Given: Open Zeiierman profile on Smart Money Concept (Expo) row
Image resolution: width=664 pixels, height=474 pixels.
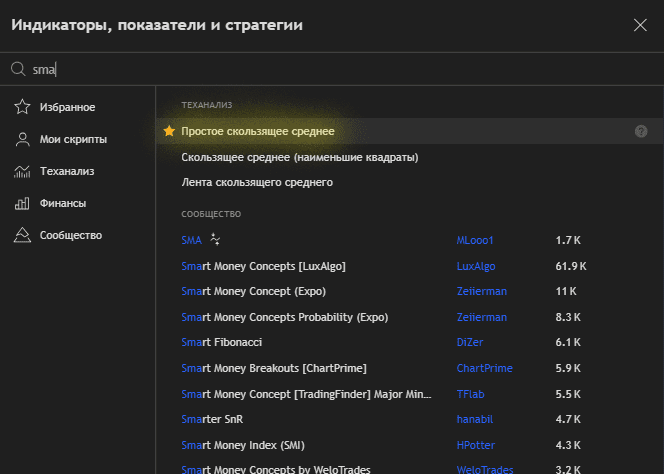Looking at the screenshot, I should pyautogui.click(x=481, y=291).
